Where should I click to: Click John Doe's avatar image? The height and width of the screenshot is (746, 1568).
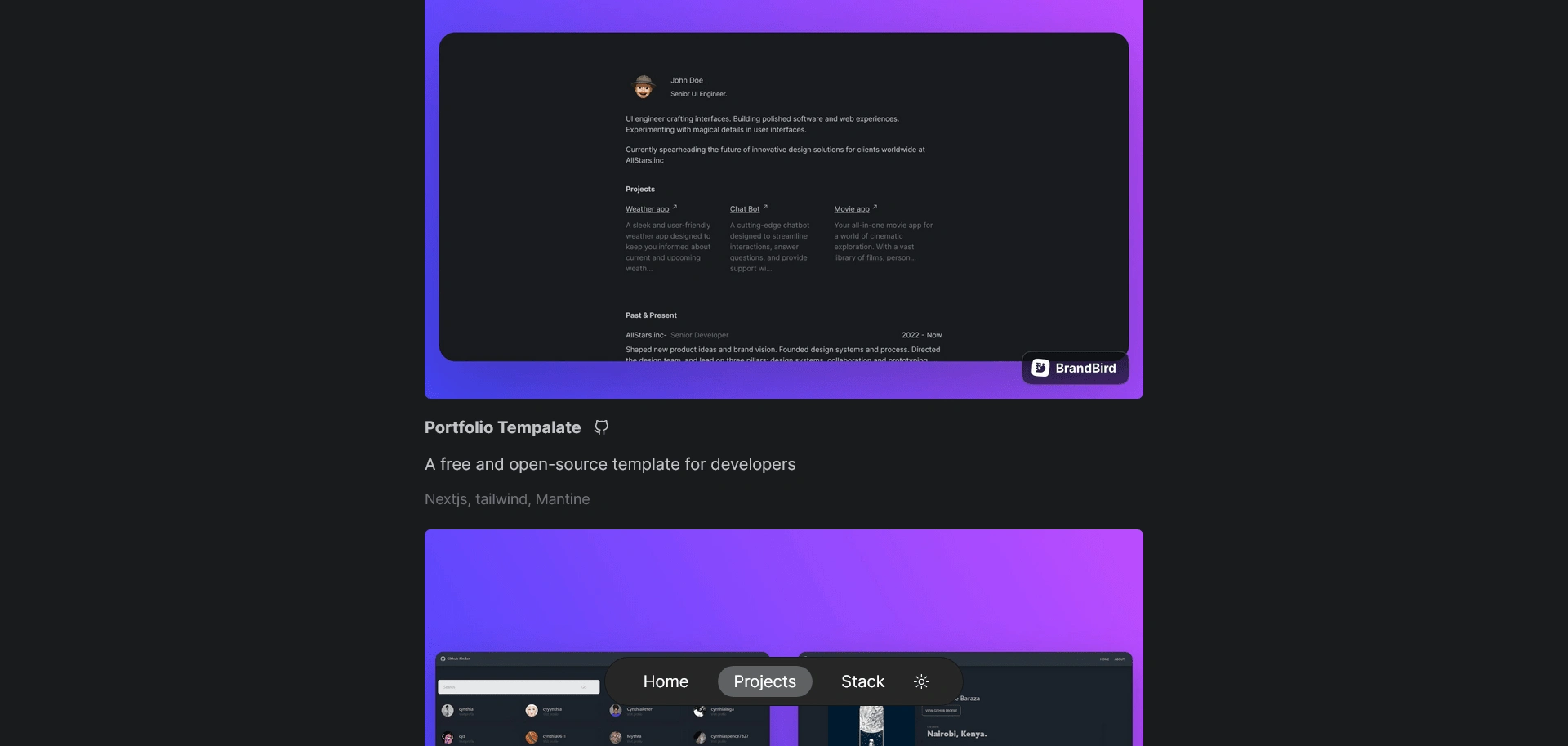(x=643, y=87)
